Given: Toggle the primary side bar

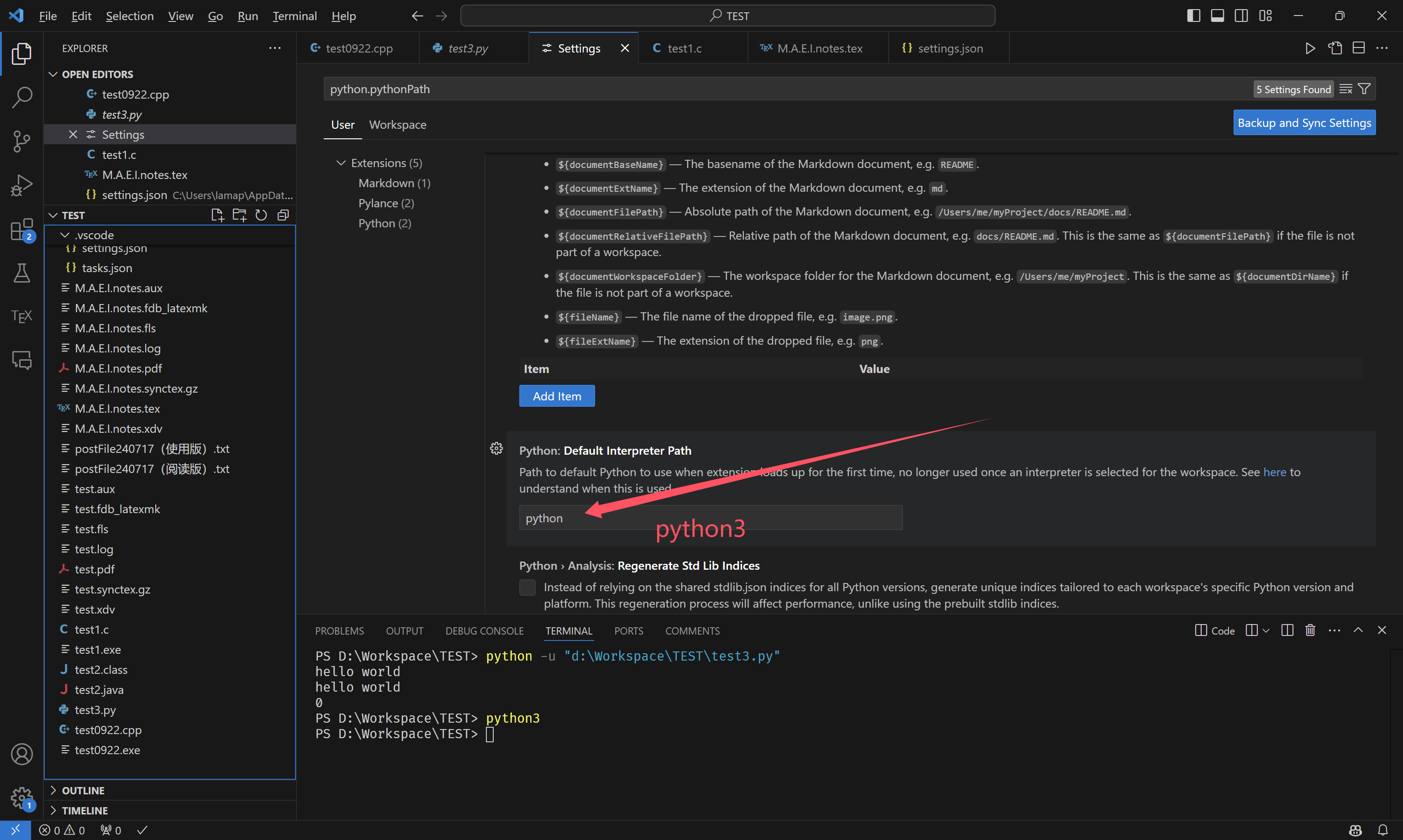Looking at the screenshot, I should tap(1193, 16).
